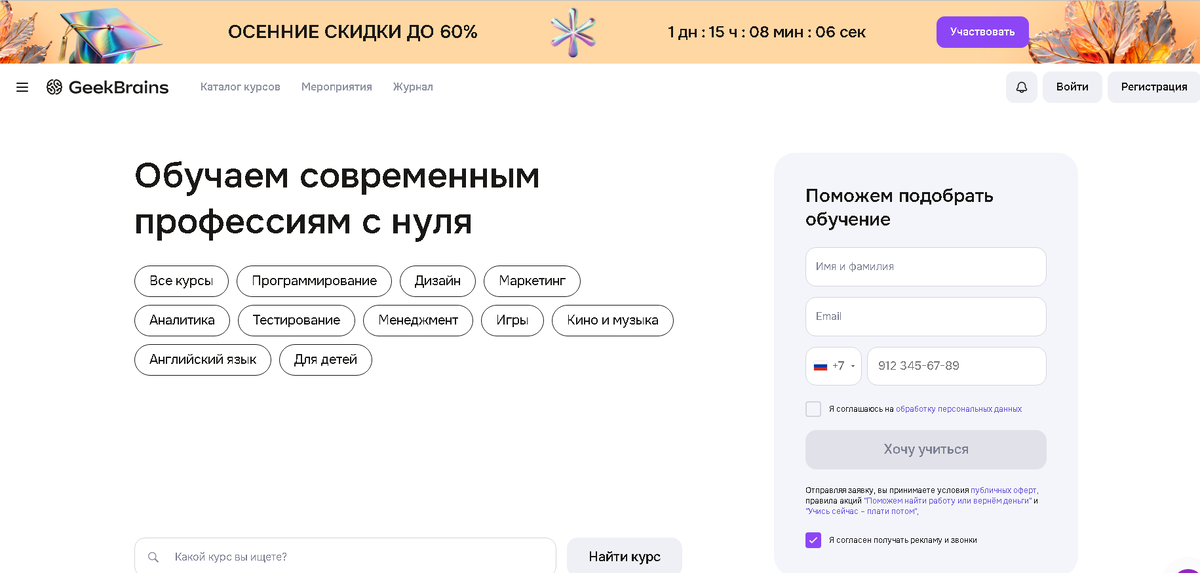1200x573 pixels.
Task: Click the Поможем подобрать обучение heading
Action: [x=900, y=207]
